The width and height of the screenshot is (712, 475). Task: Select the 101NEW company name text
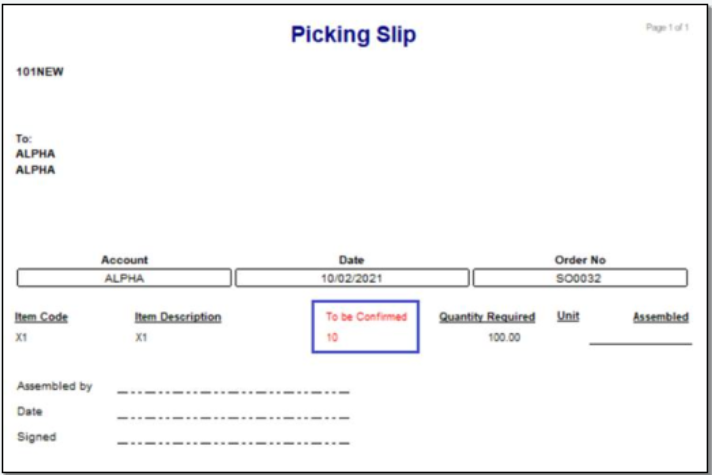point(40,72)
